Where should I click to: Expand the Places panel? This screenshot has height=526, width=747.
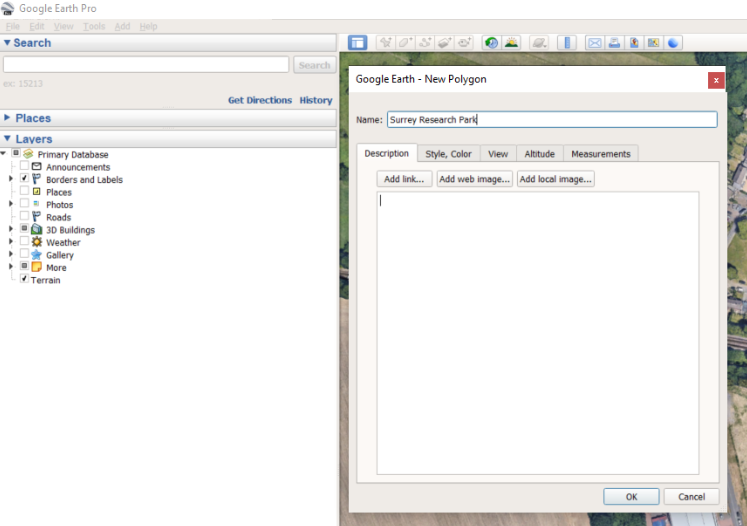point(8,118)
